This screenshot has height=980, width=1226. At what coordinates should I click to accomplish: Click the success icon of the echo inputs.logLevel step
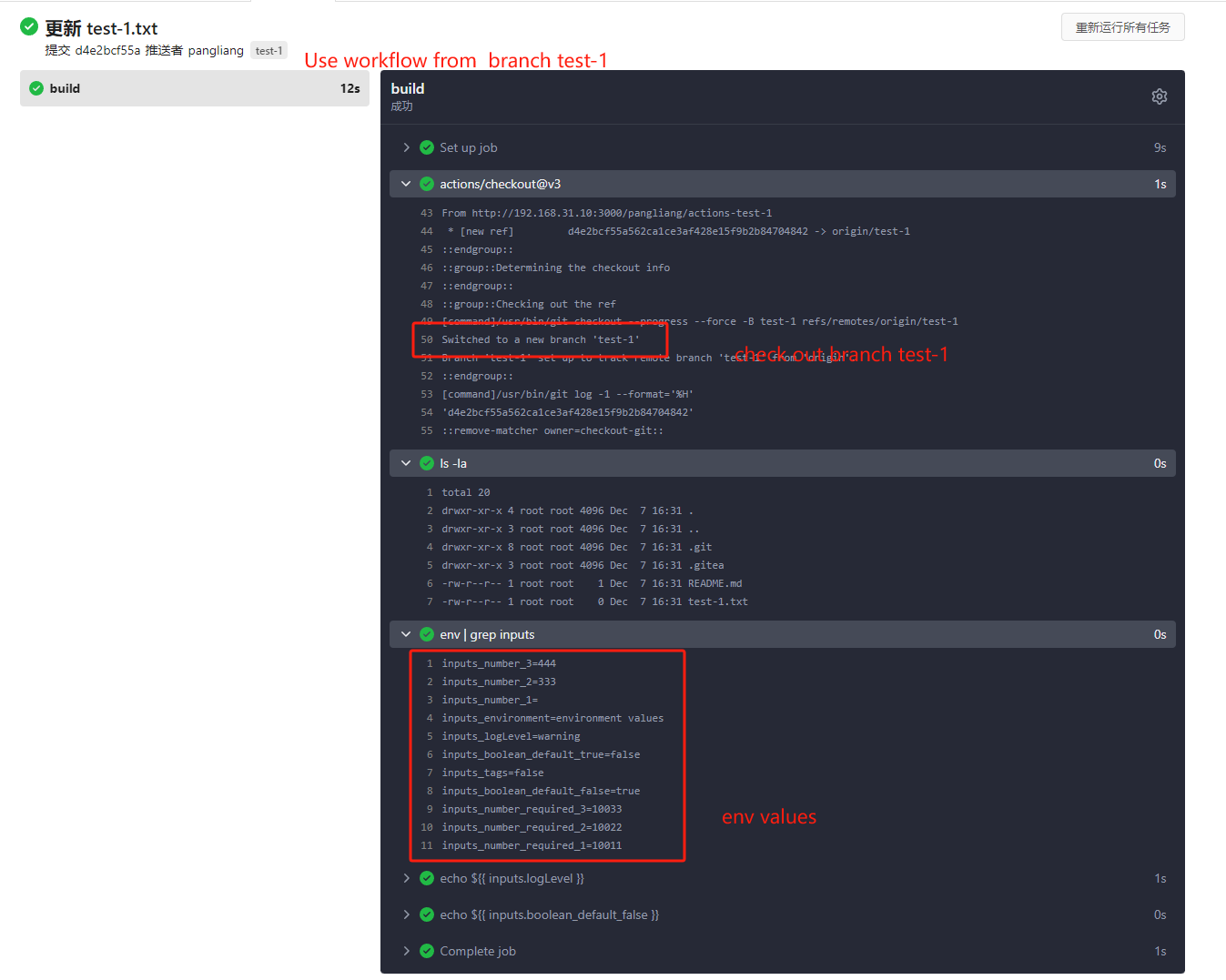(x=427, y=878)
